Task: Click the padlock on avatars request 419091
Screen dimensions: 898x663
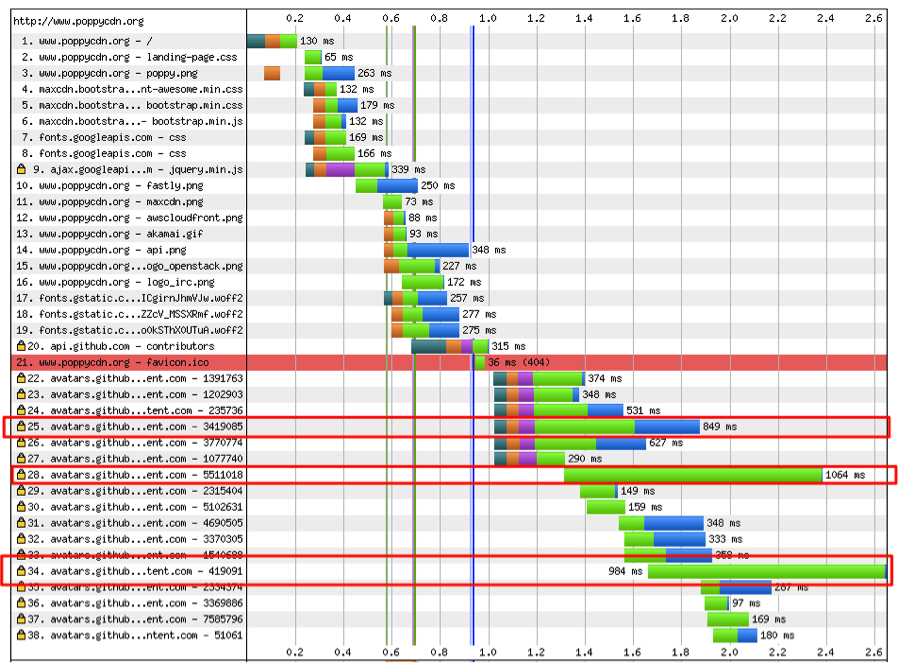Action: point(21,571)
